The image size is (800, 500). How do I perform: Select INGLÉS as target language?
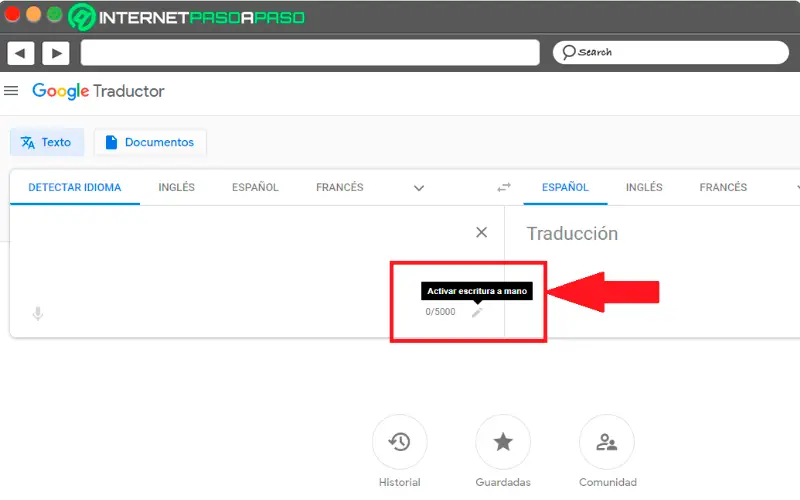(x=644, y=187)
